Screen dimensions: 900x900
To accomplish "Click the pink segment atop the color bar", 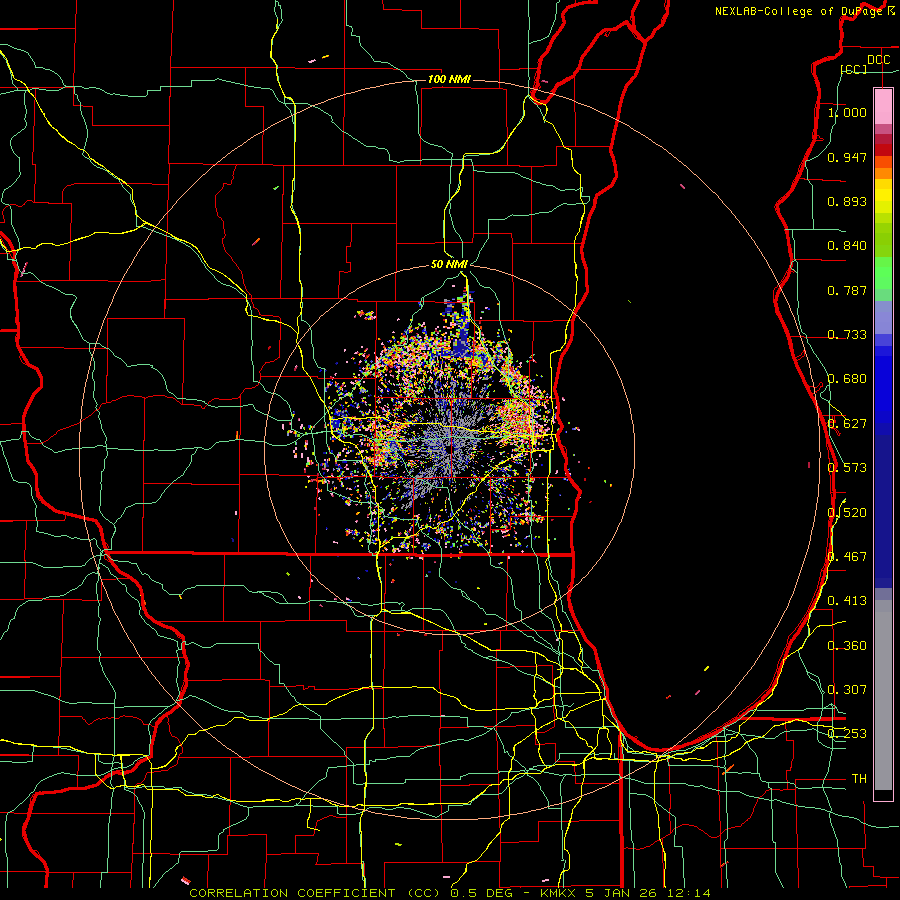I will (883, 106).
